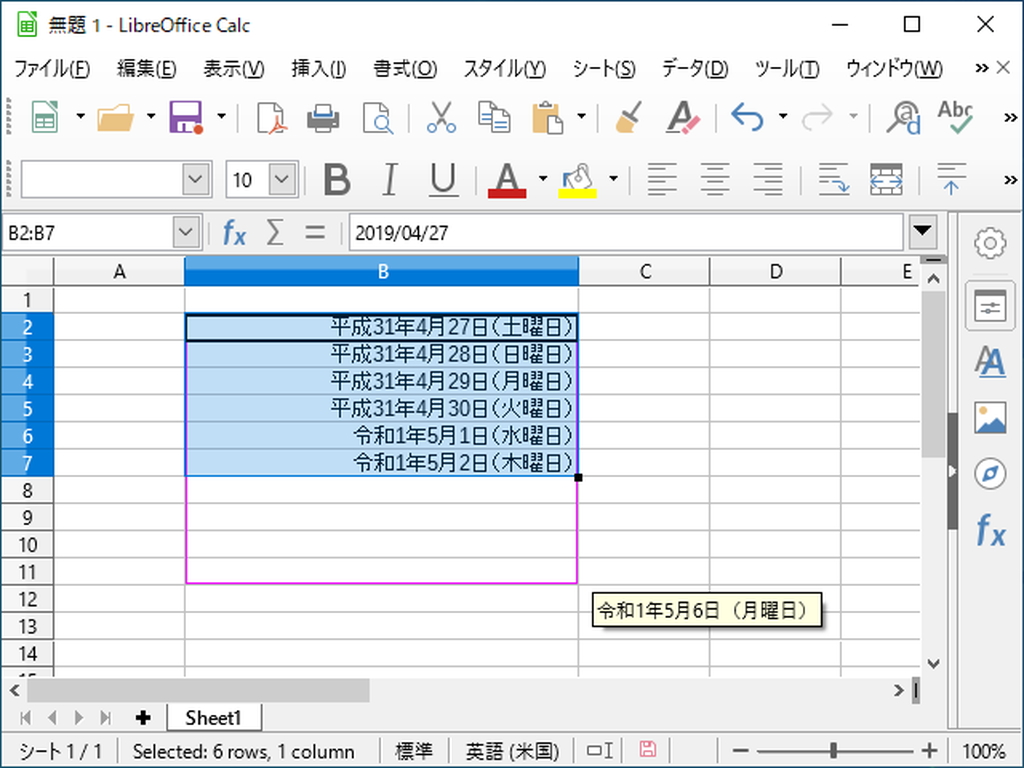The image size is (1024, 768).
Task: Export the spreadsheet directly as PDF
Action: [270, 117]
